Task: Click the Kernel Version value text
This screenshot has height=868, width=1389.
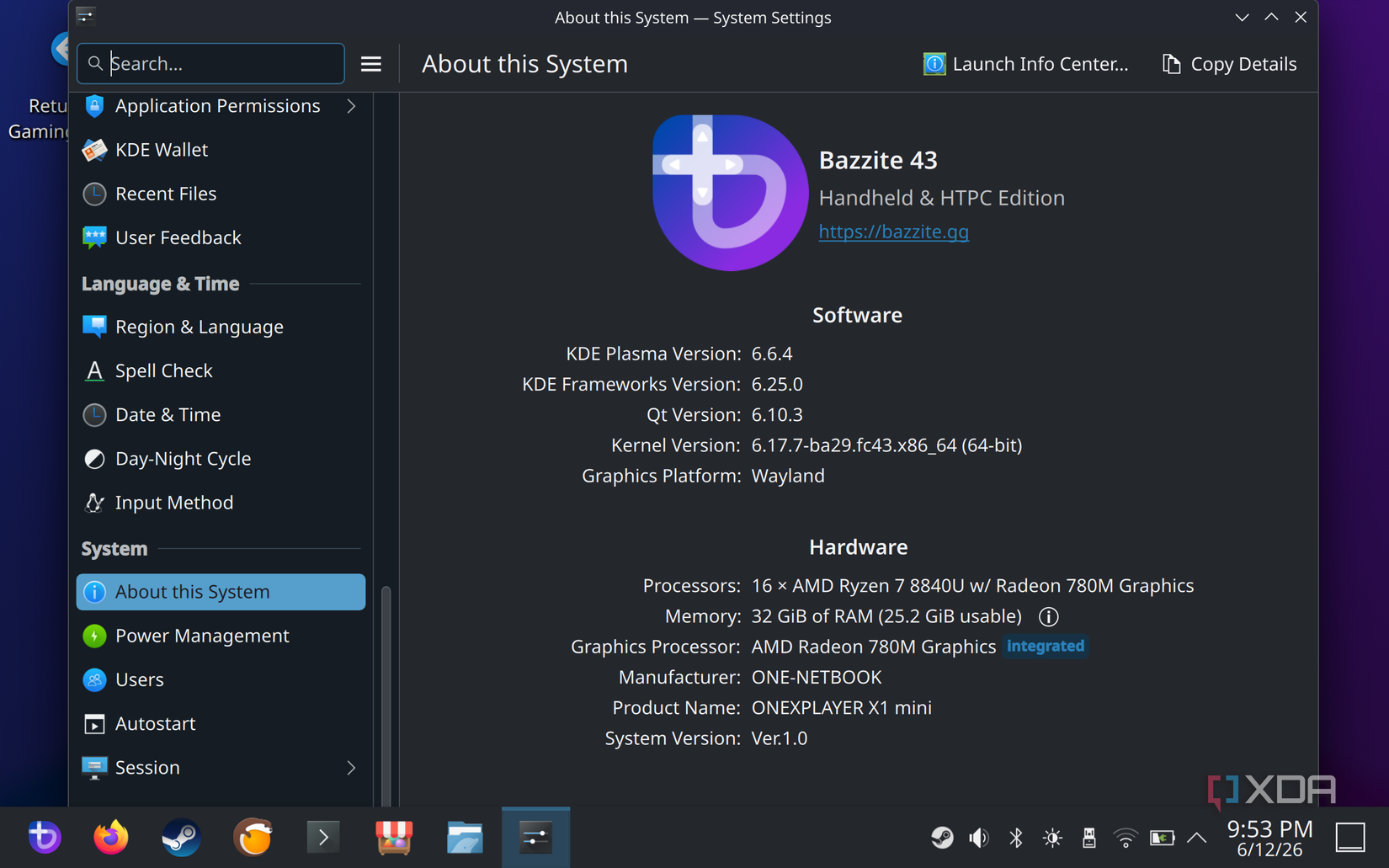Action: [886, 445]
